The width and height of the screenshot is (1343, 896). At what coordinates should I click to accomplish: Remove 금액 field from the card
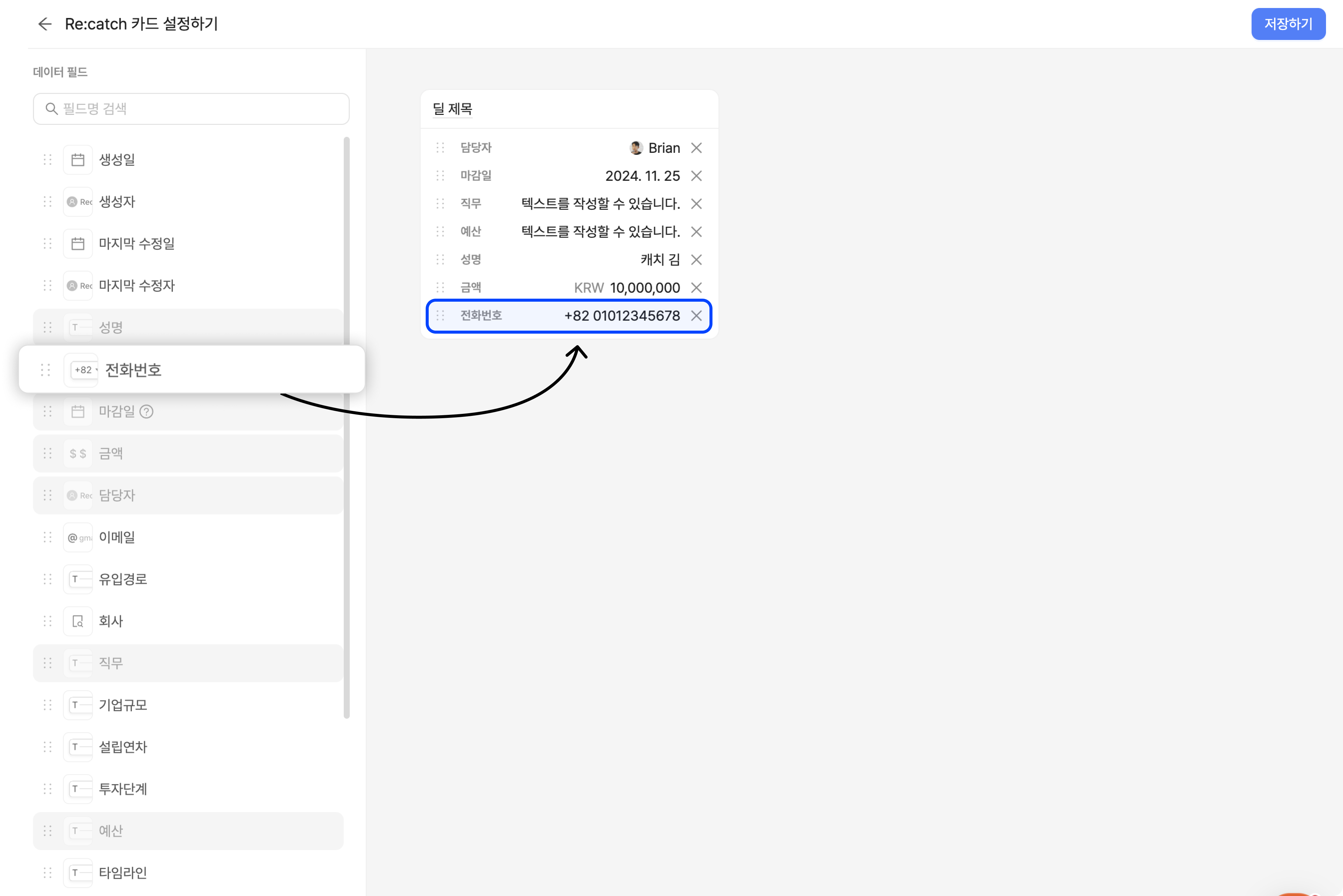coord(696,288)
